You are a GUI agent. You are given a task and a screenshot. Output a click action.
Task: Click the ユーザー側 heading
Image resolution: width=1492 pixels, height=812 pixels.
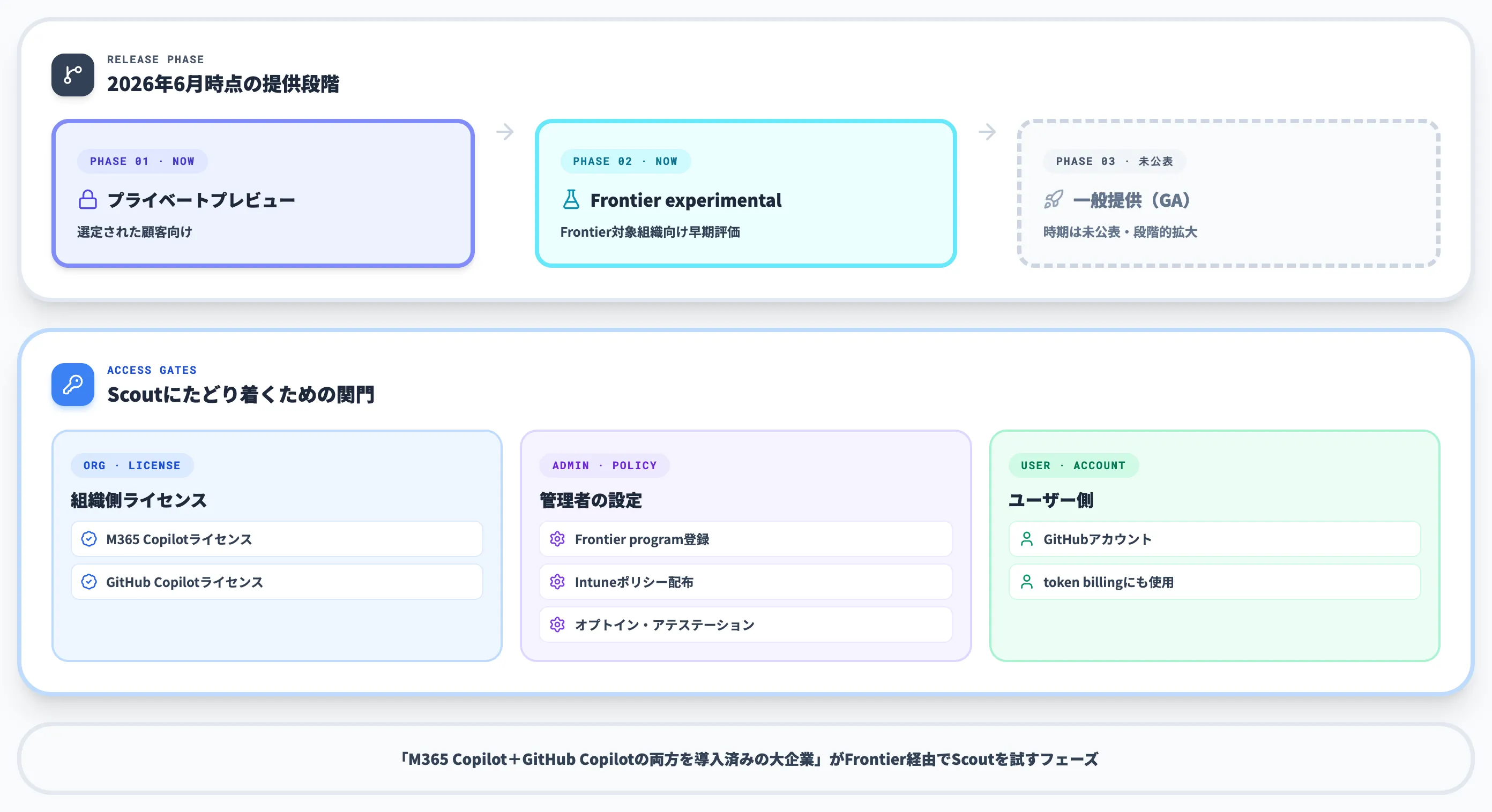point(1050,500)
